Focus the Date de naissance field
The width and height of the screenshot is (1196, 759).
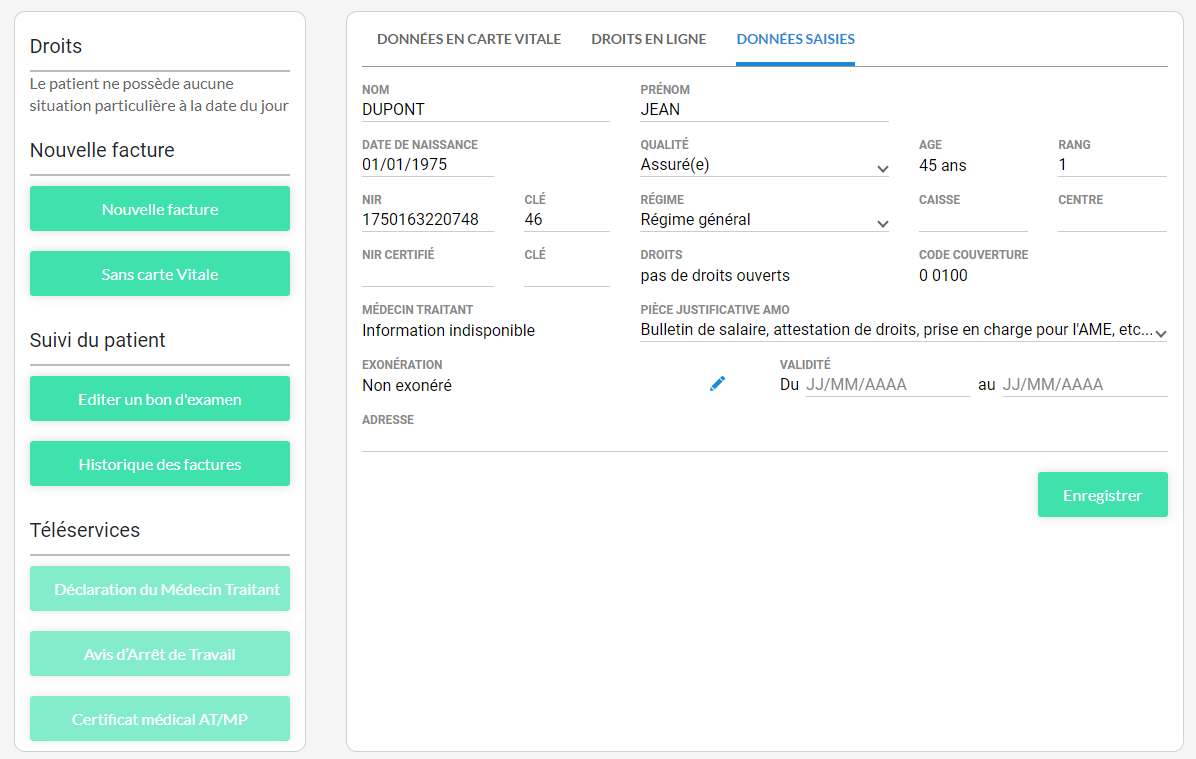tap(427, 166)
